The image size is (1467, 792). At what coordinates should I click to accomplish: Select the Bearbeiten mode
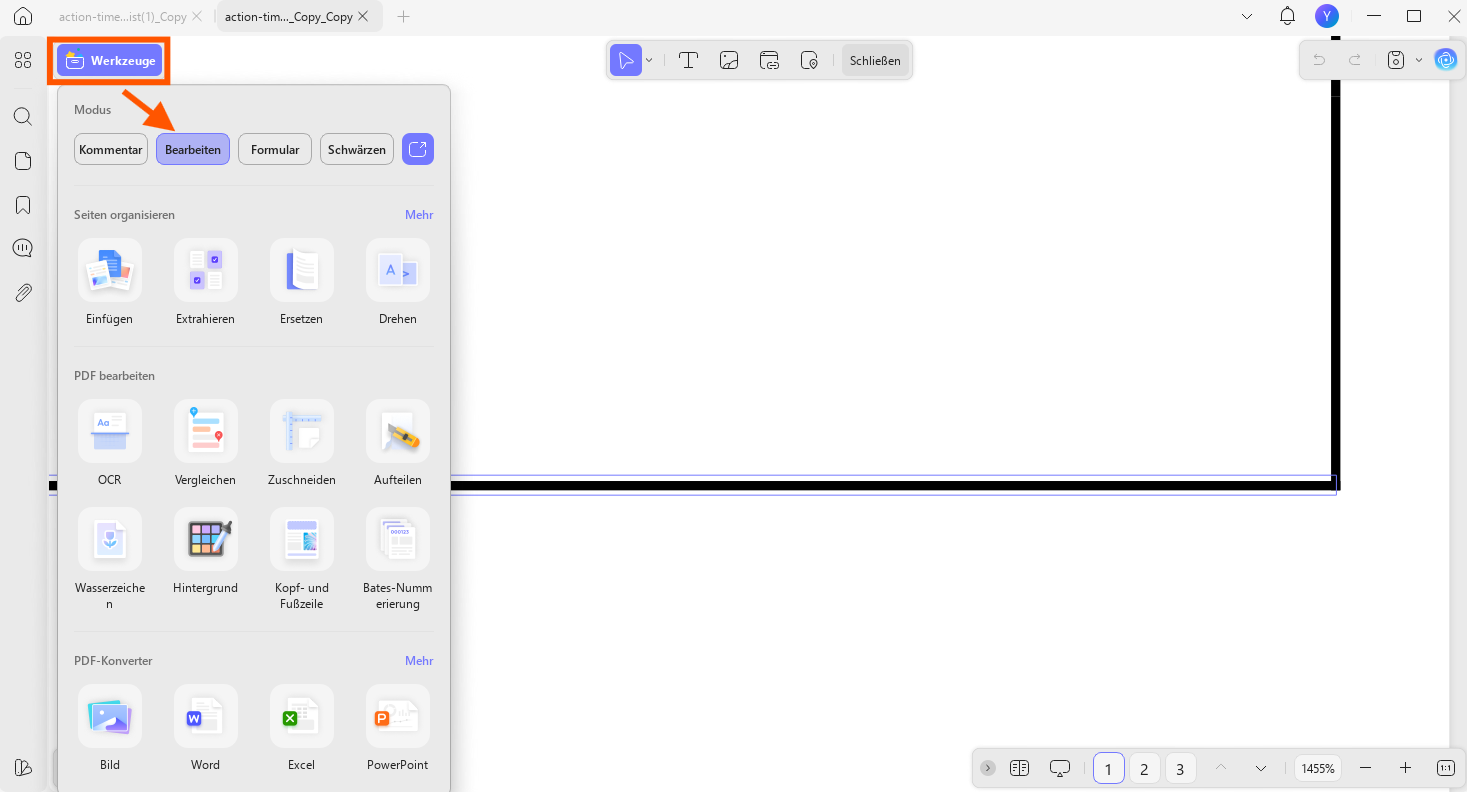click(193, 149)
